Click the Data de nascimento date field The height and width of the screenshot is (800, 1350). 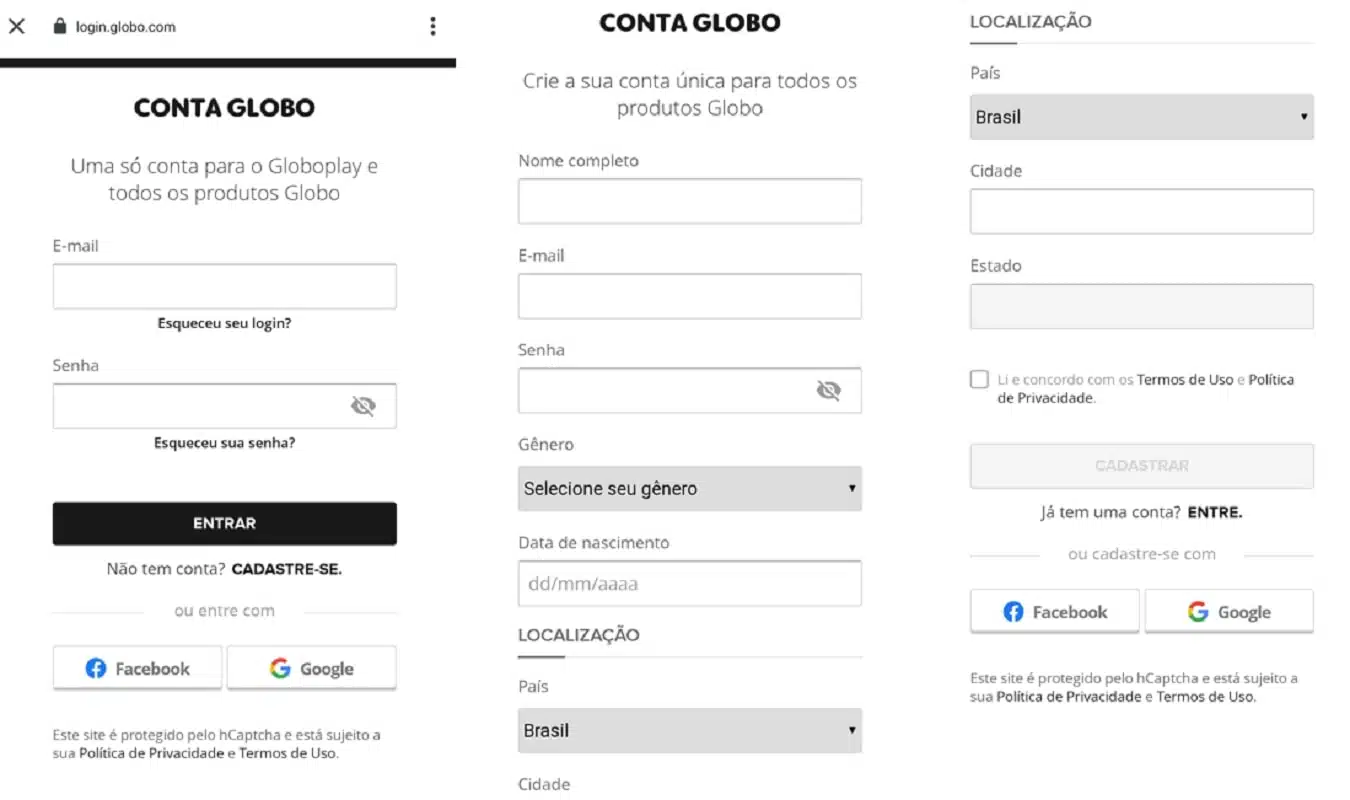[689, 584]
